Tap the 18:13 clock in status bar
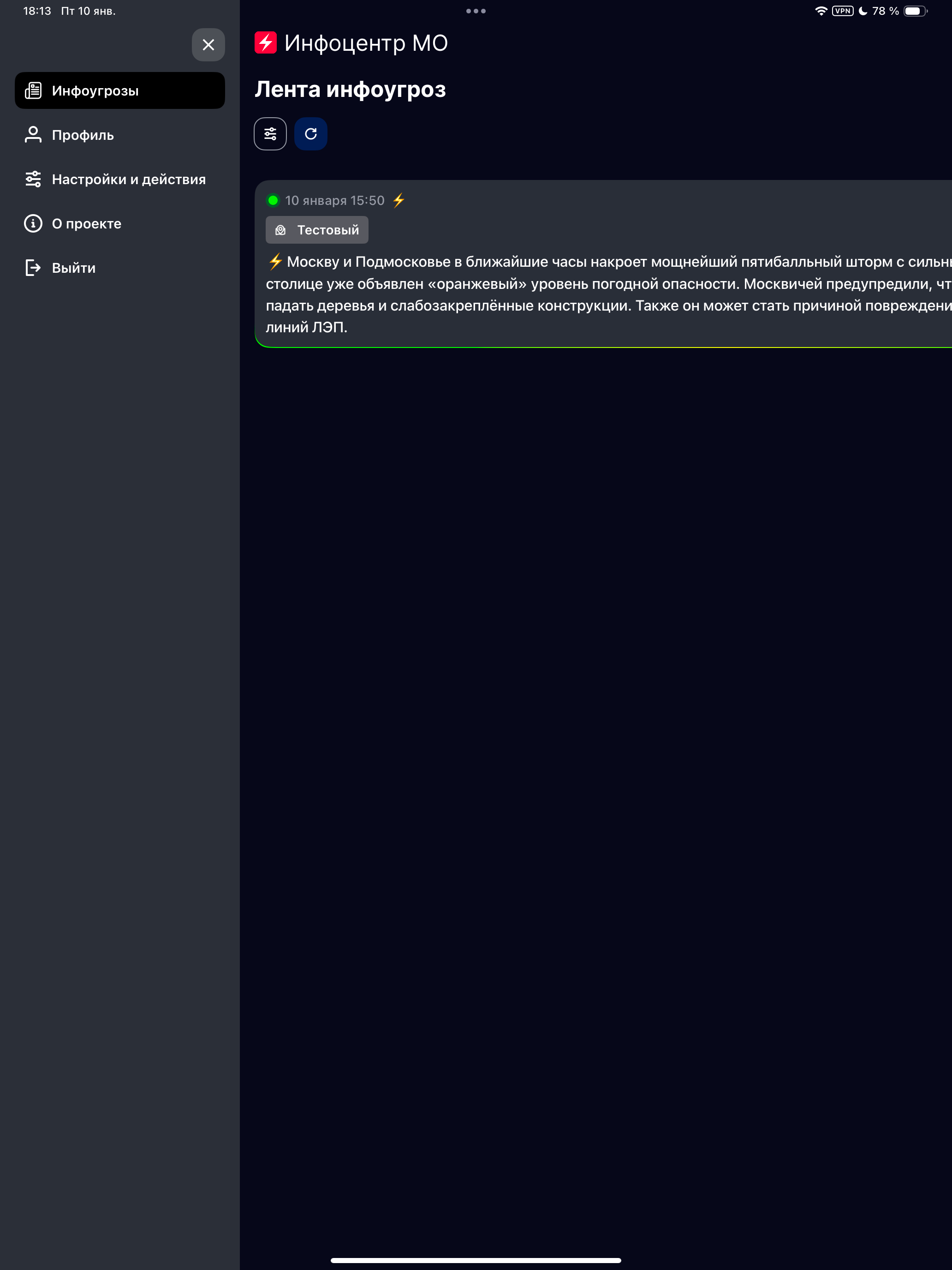Viewport: 952px width, 1270px height. (x=37, y=11)
